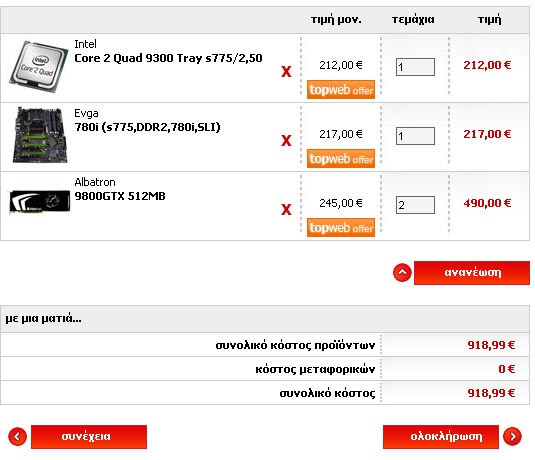Click the ανανέωση refresh button
Screen dimensions: 535x460
click(x=472, y=273)
